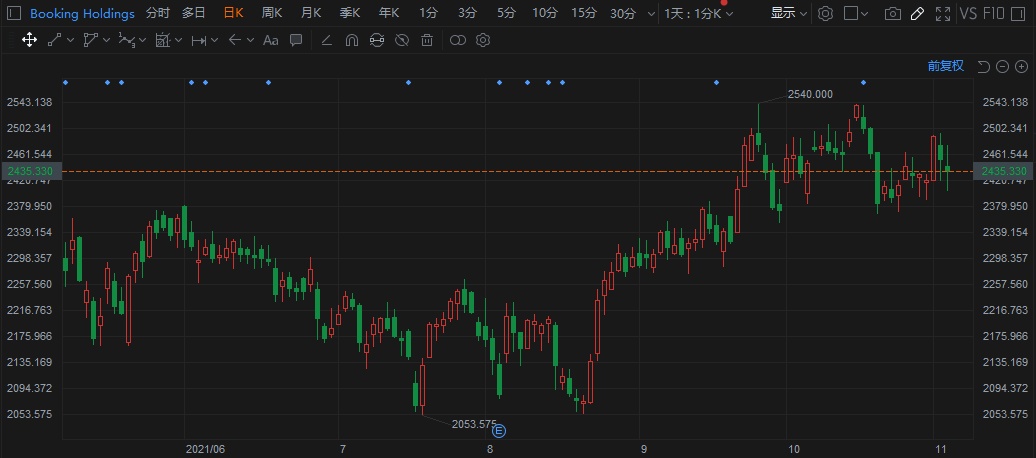This screenshot has height=458, width=1036.
Task: Delete drawings with trash icon
Action: [x=427, y=40]
